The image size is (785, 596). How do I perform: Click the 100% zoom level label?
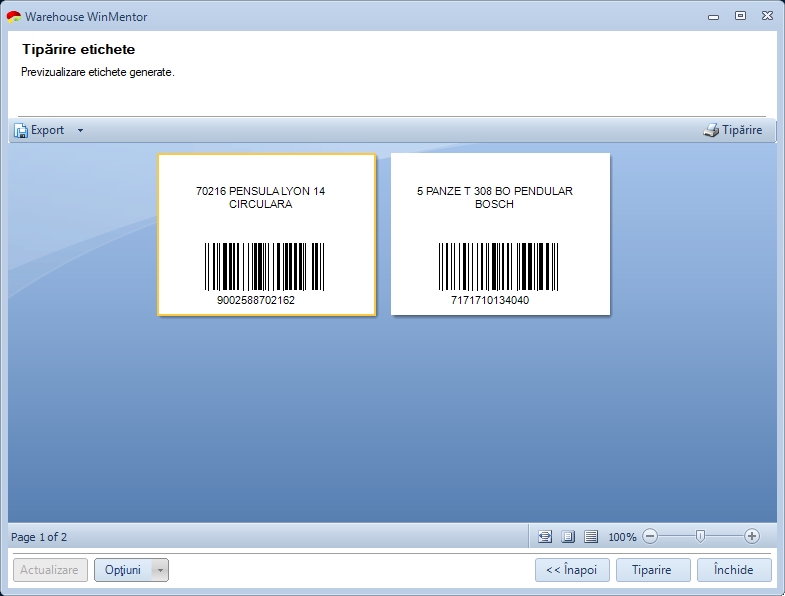click(622, 537)
